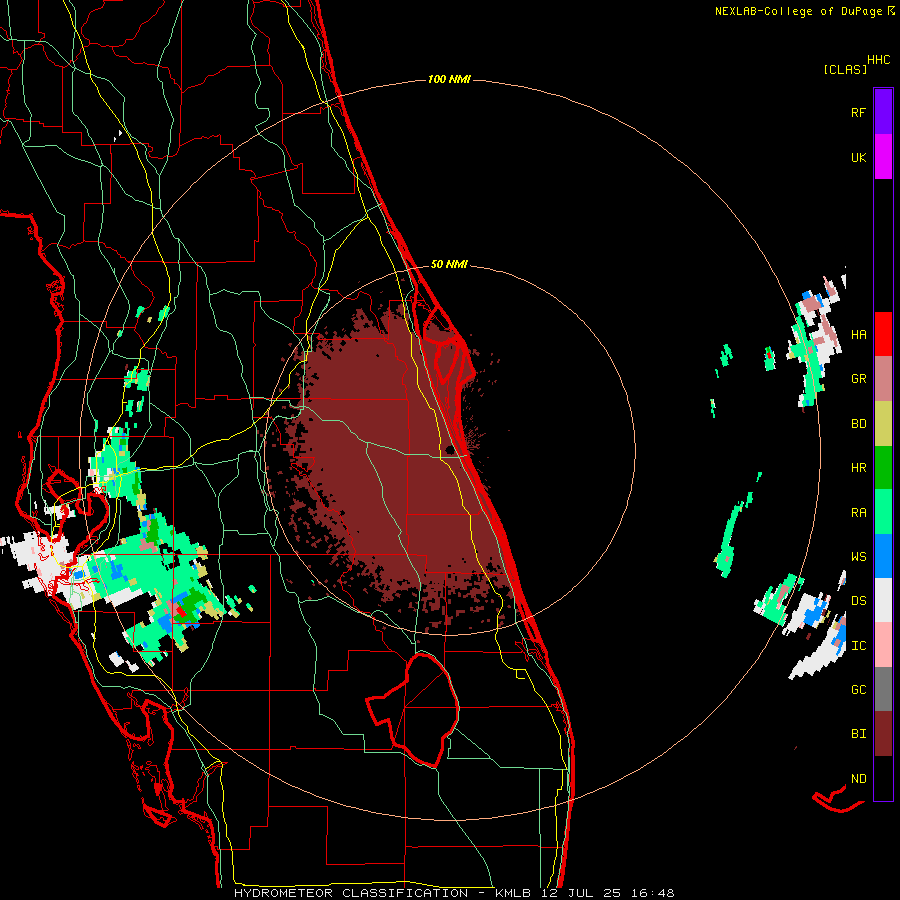
Task: Click the "UK" legend label
Action: click(x=858, y=157)
